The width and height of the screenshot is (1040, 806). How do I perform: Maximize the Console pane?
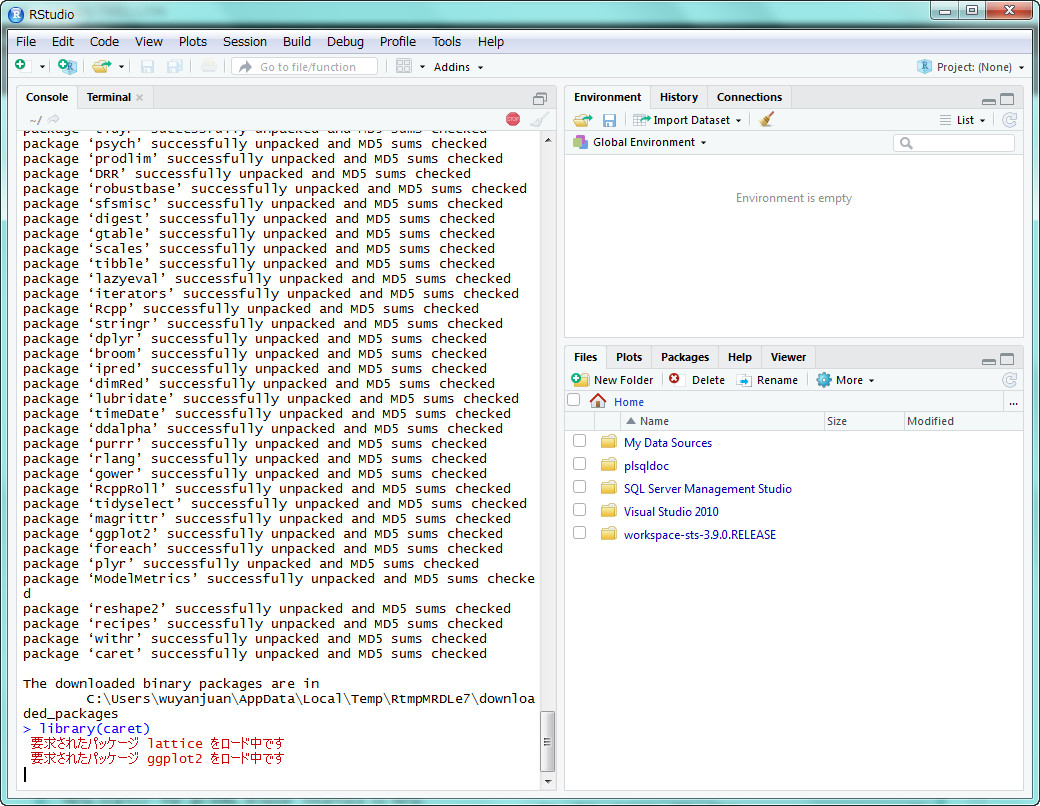pyautogui.click(x=540, y=98)
